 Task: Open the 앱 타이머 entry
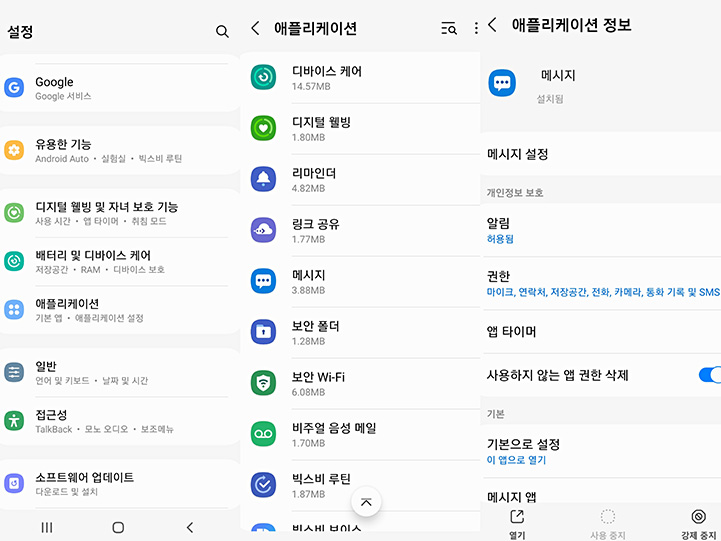[601, 331]
